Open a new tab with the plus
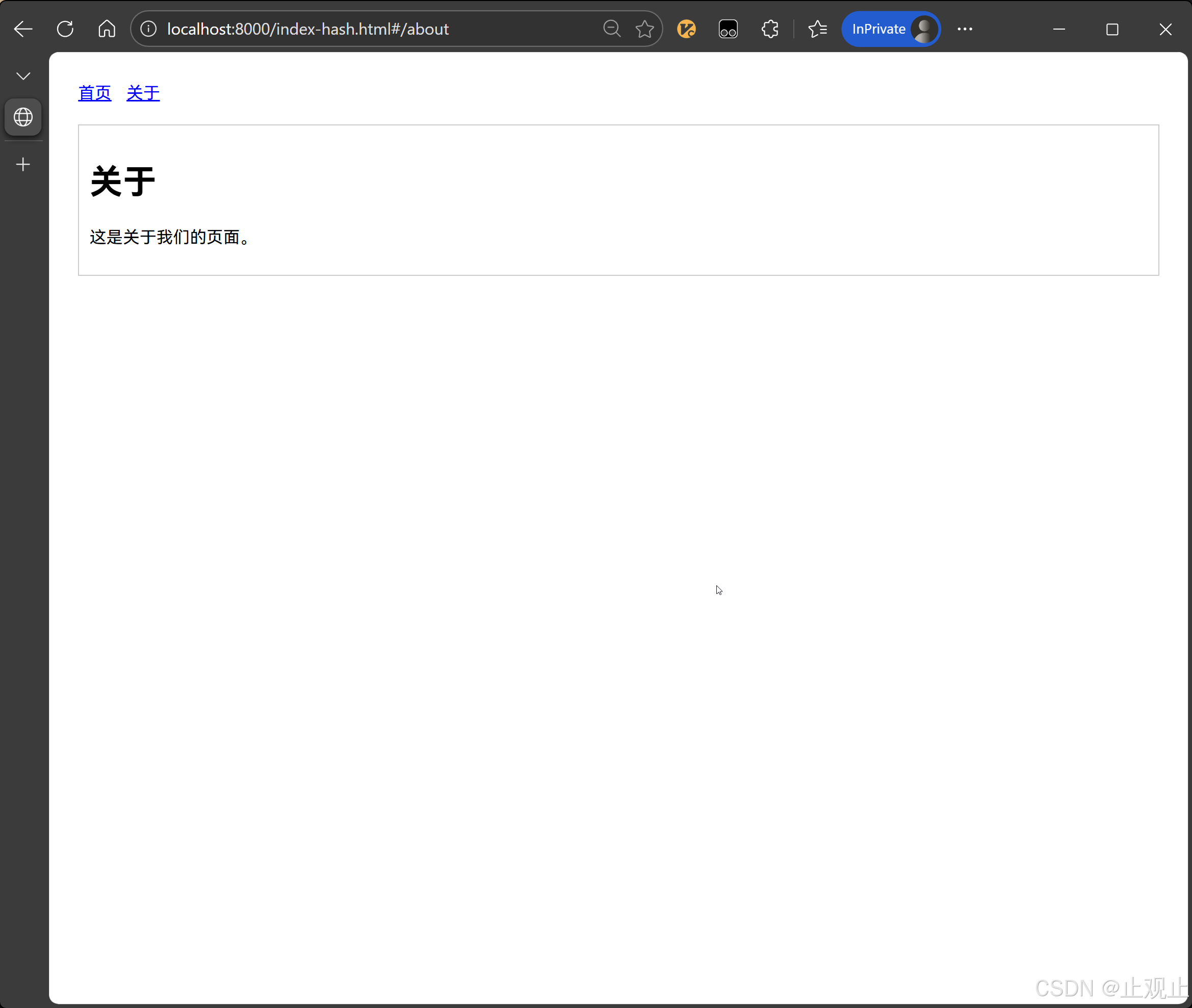Screen dimensions: 1192x1008 pyautogui.click(x=23, y=165)
